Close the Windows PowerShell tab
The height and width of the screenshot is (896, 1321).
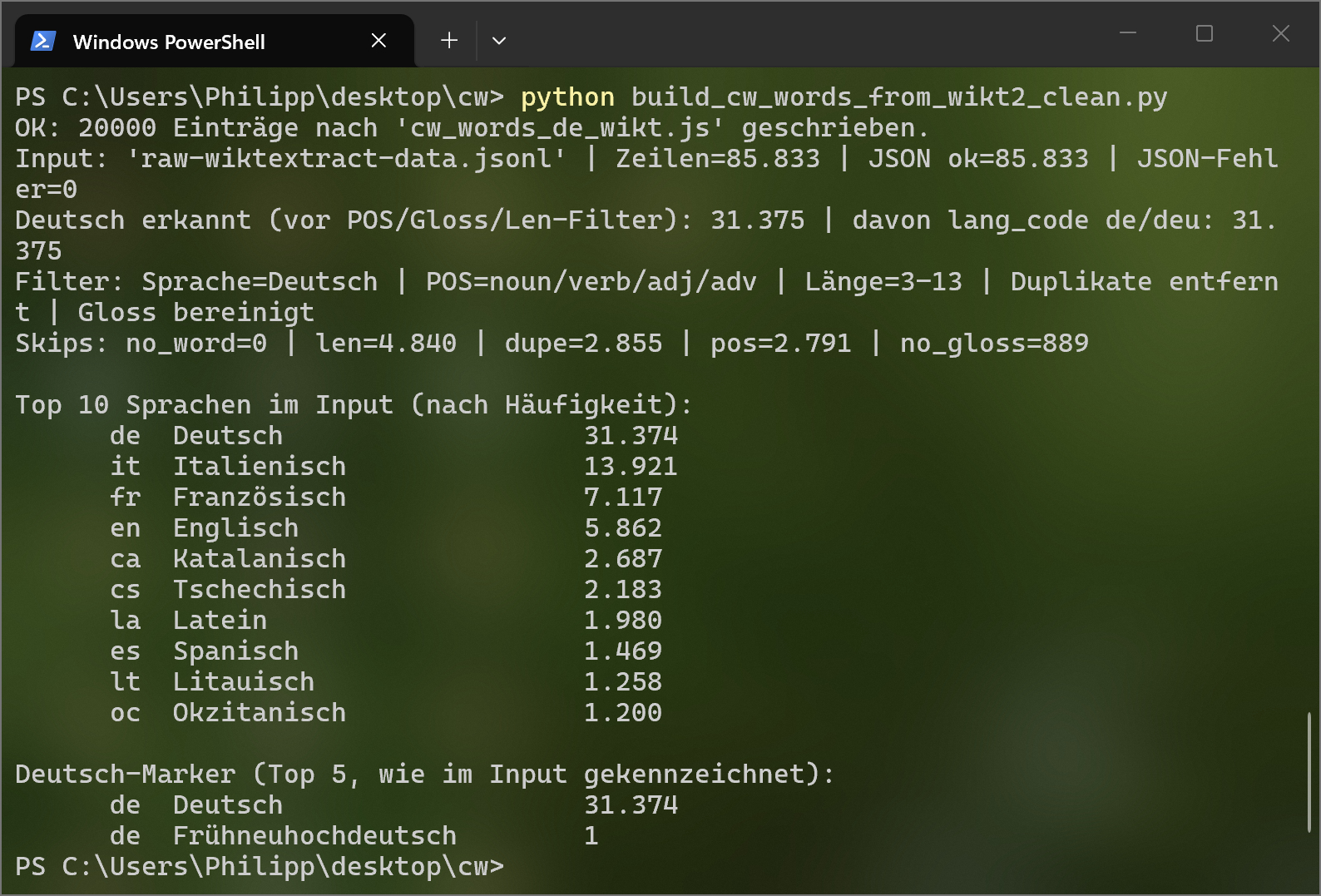click(x=378, y=41)
